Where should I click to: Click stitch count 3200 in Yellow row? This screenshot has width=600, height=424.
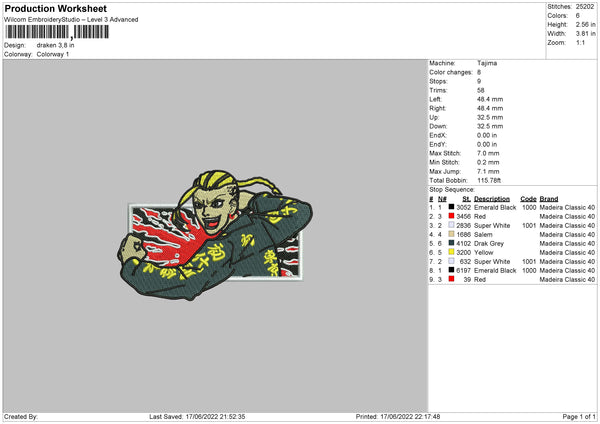[x=463, y=252]
